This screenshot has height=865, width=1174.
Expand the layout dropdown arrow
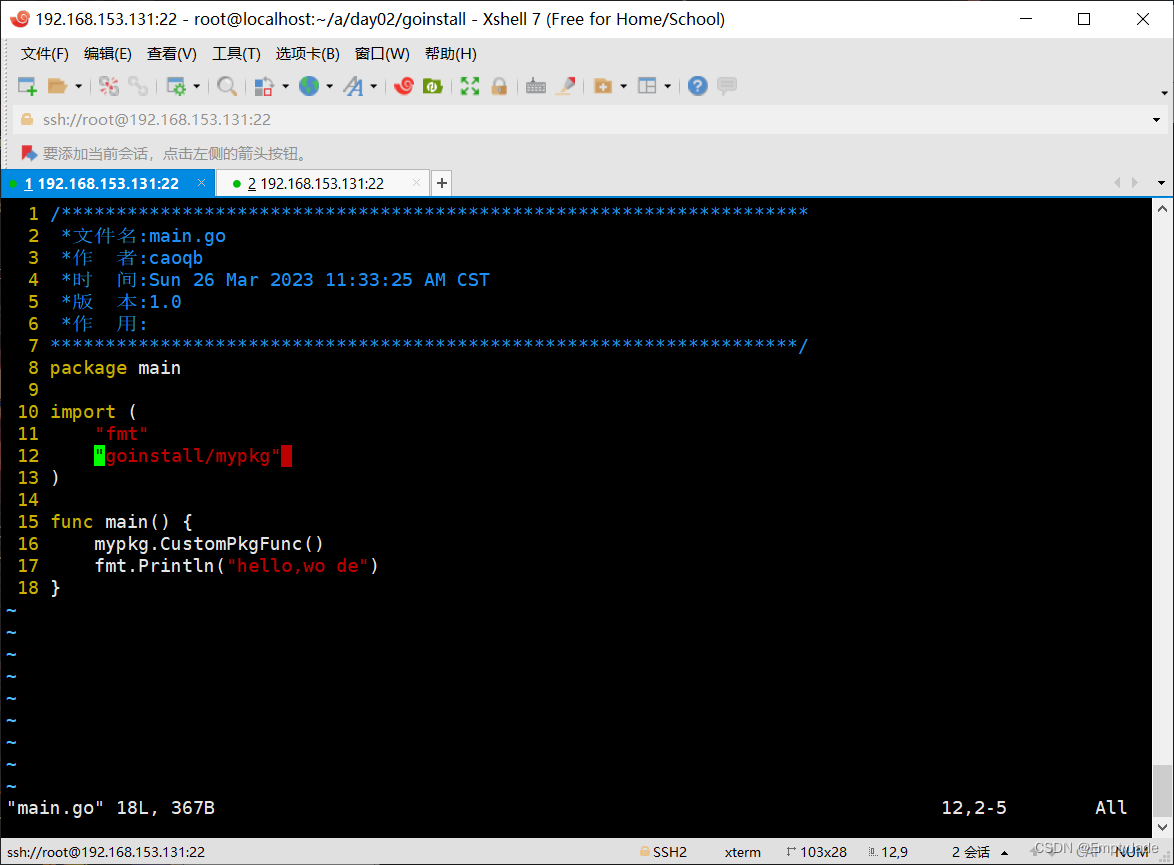coord(668,87)
